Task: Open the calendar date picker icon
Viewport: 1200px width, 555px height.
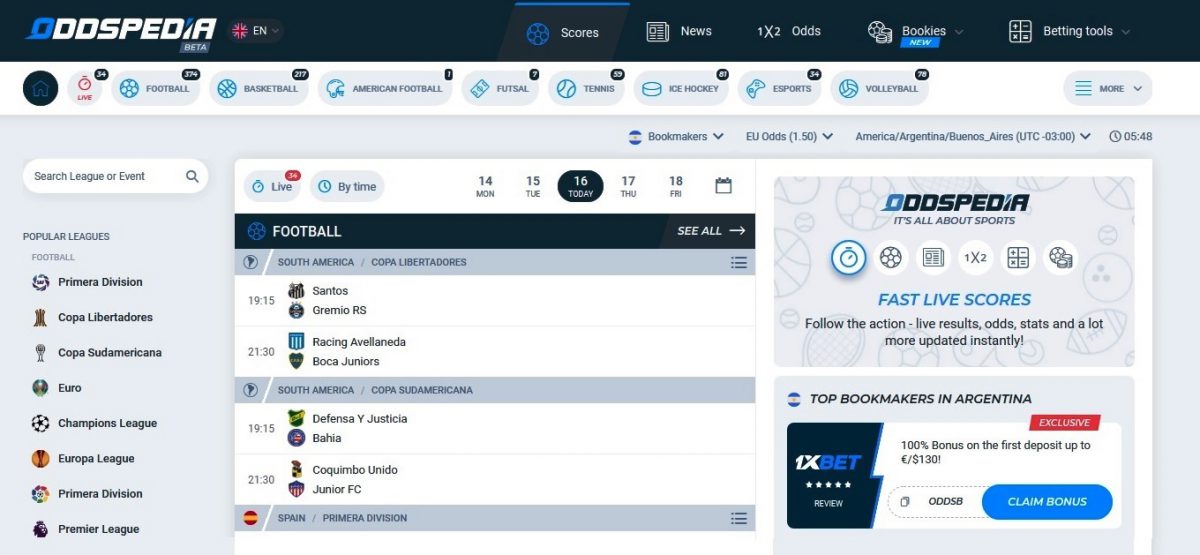Action: pos(724,185)
